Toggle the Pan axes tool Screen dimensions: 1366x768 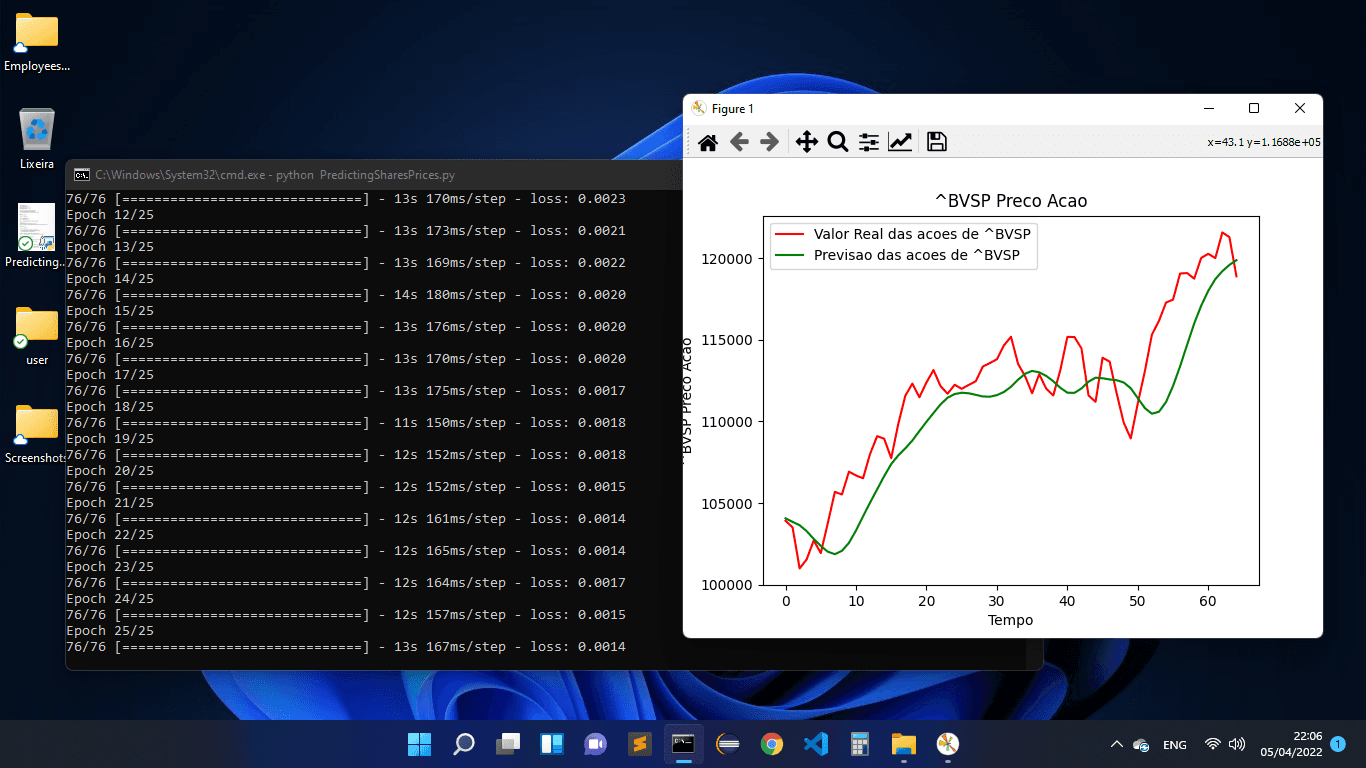(x=806, y=142)
